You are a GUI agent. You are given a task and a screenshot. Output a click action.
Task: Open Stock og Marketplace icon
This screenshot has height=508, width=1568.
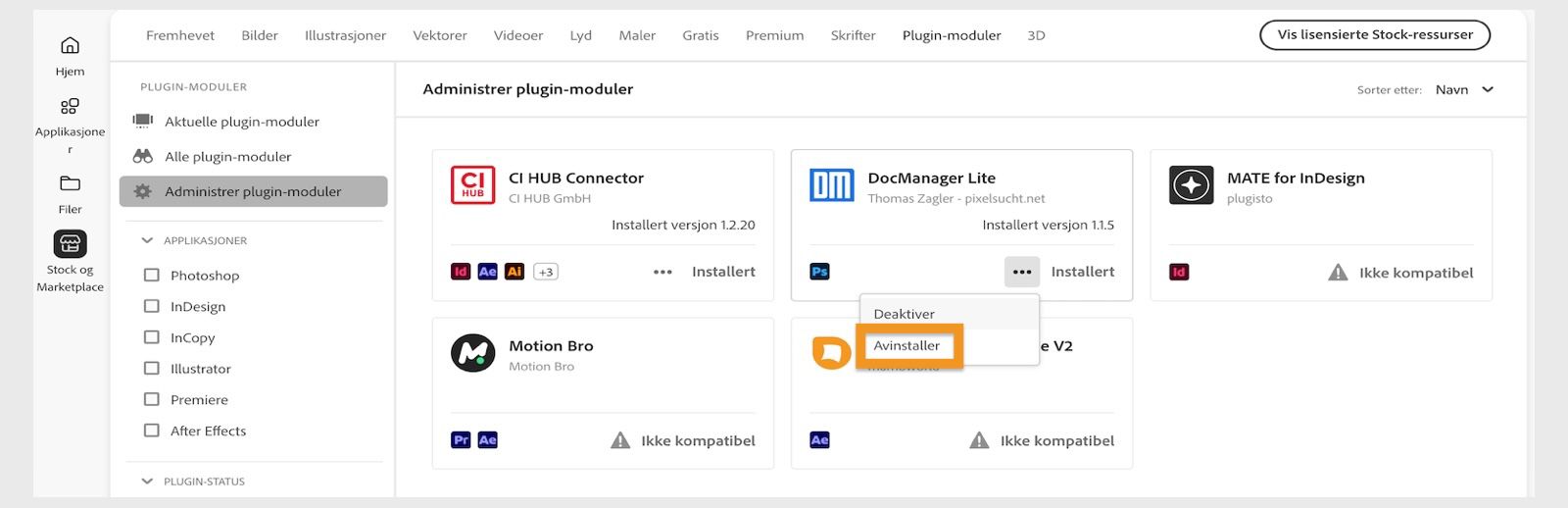[70, 243]
